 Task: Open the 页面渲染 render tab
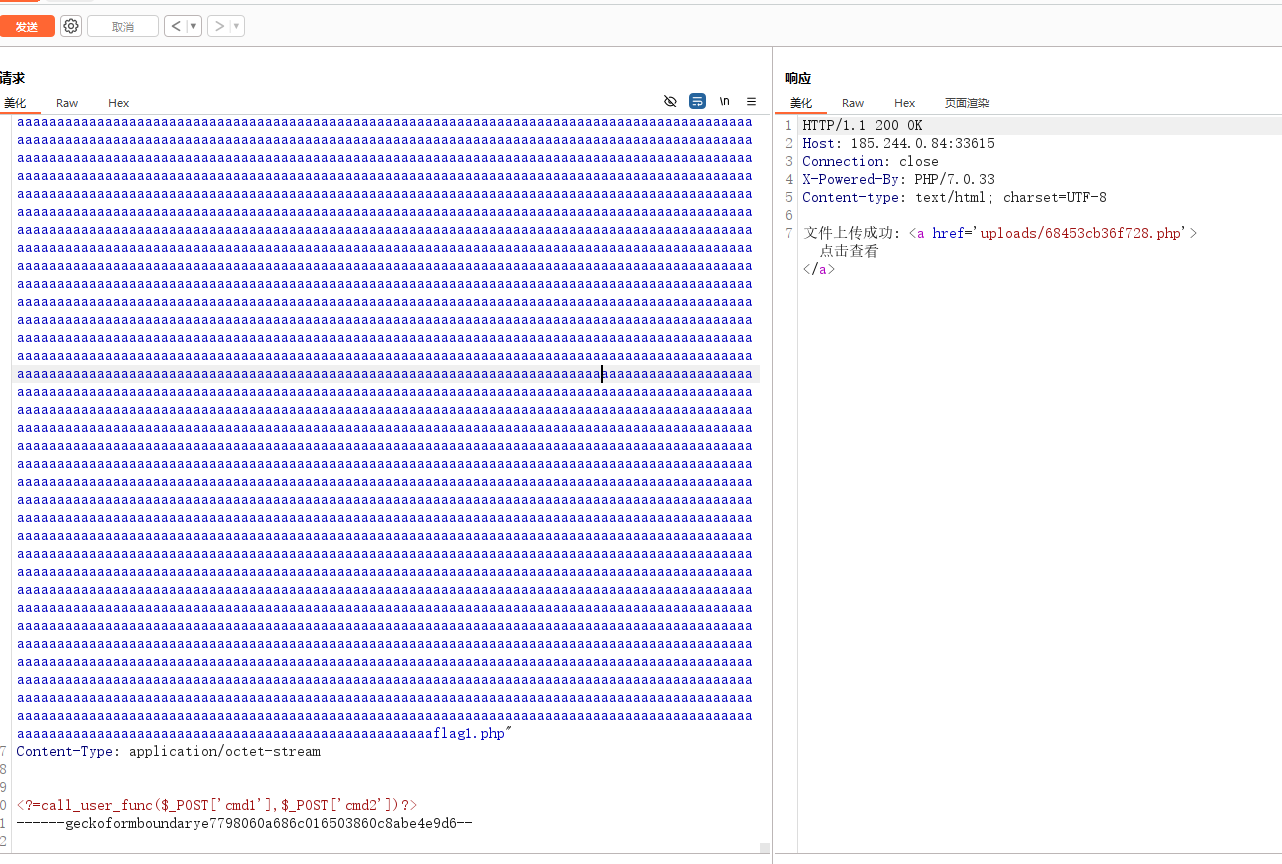pyautogui.click(x=967, y=103)
